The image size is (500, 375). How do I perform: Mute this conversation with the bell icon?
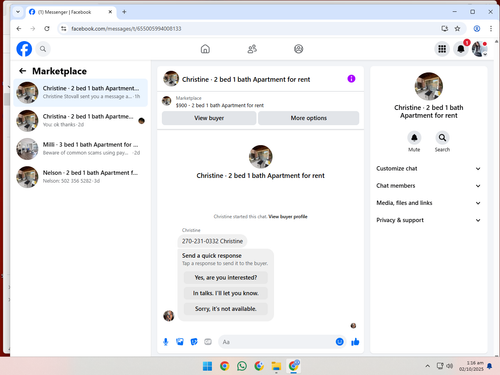click(x=414, y=138)
